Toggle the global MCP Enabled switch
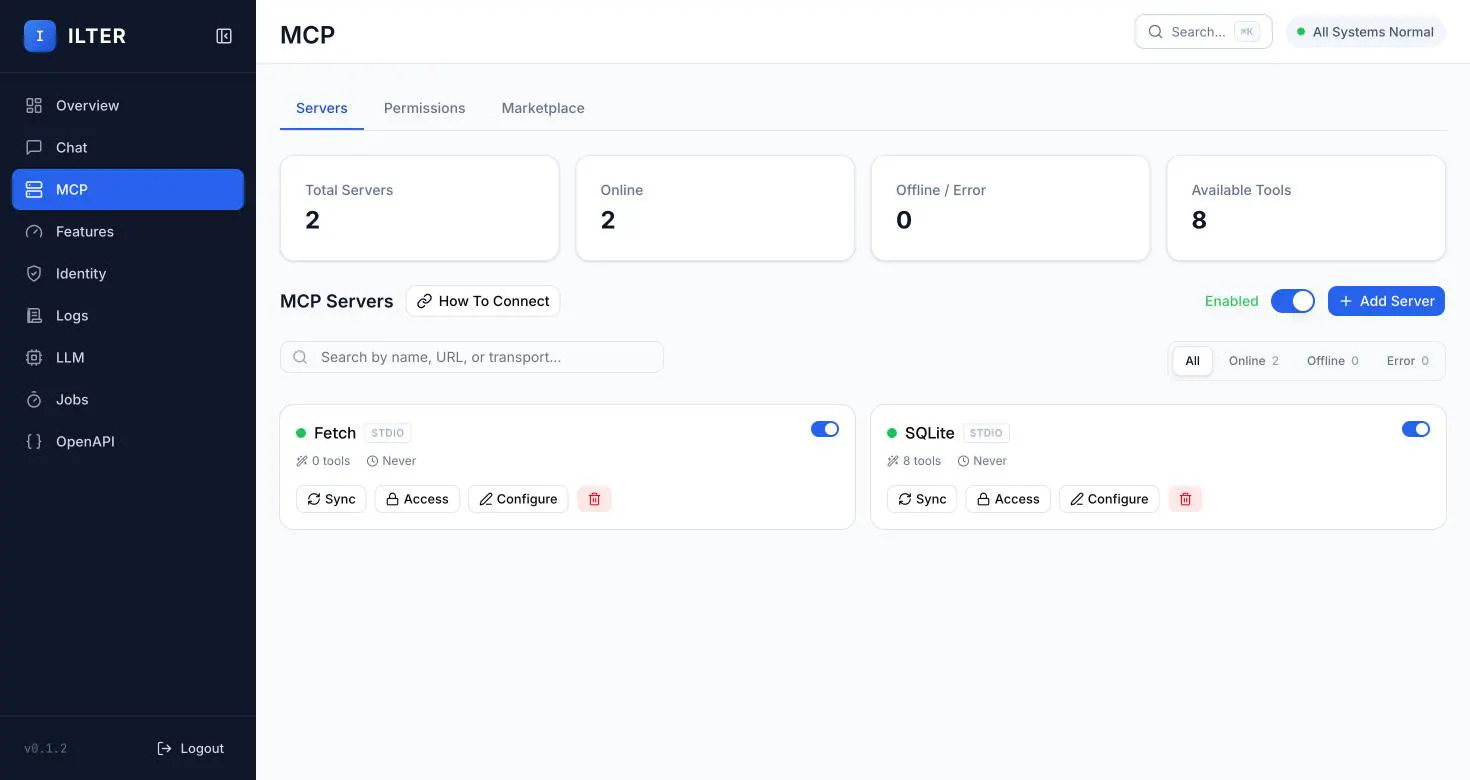This screenshot has height=780, width=1470. tap(1292, 301)
